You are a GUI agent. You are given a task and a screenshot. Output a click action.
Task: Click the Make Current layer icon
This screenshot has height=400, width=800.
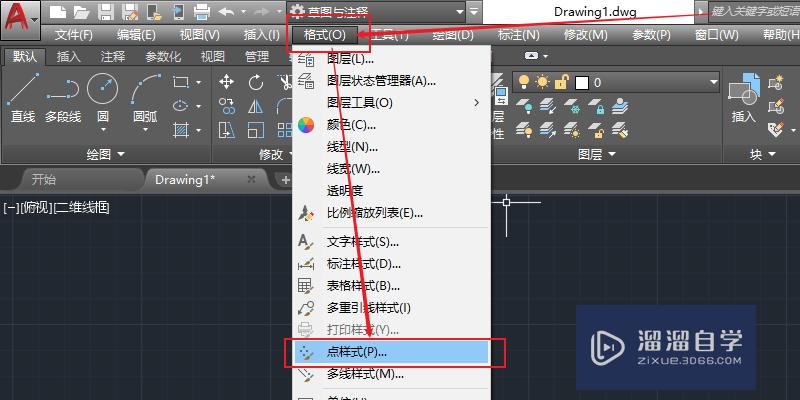click(x=619, y=106)
